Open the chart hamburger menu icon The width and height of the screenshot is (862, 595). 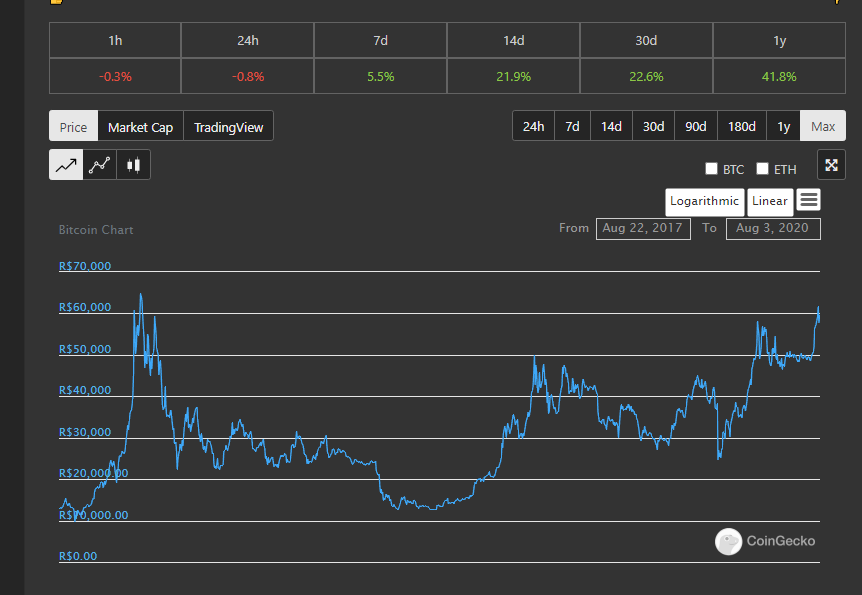click(x=809, y=200)
